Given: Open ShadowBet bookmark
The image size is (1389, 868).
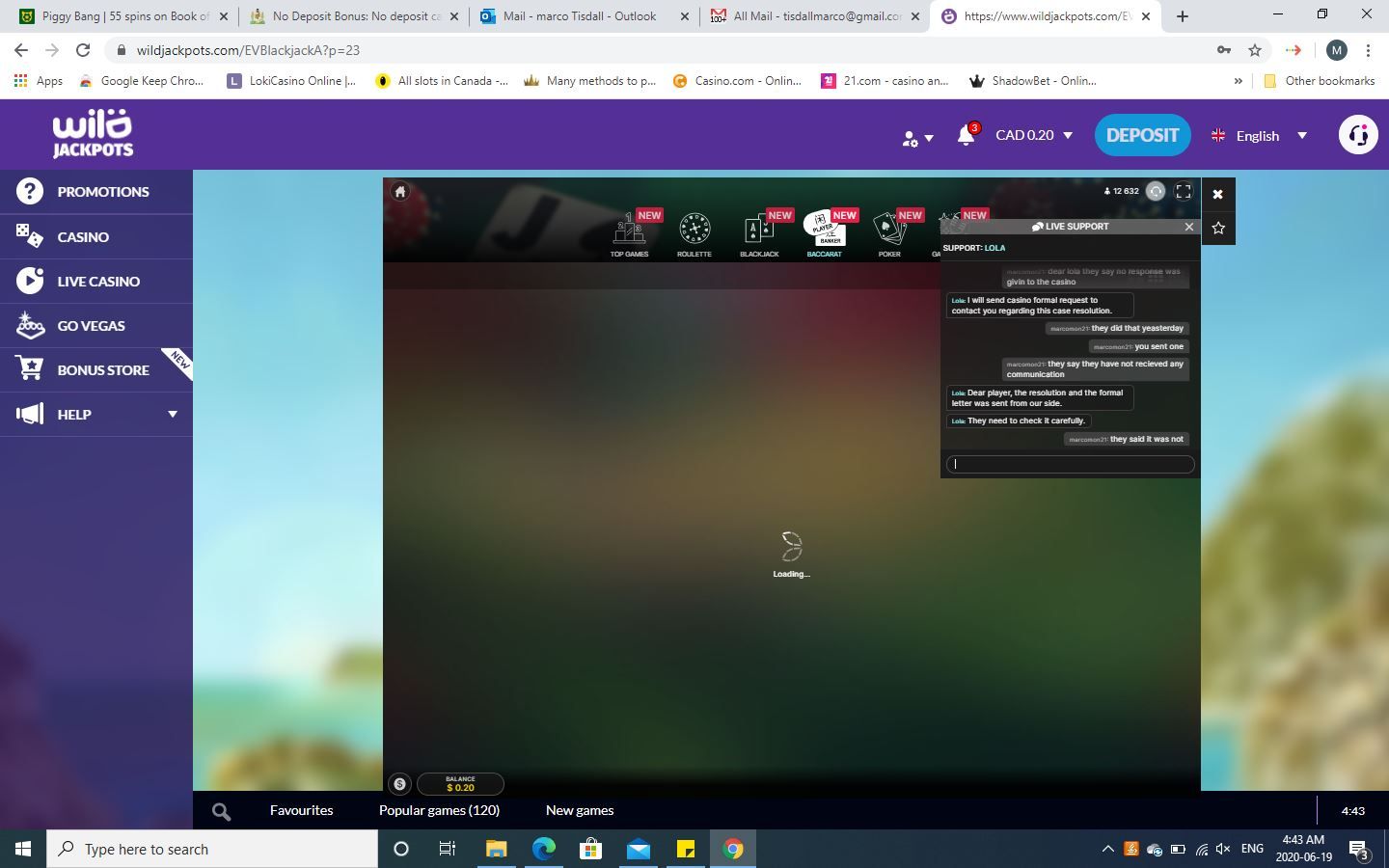Looking at the screenshot, I should [1033, 81].
